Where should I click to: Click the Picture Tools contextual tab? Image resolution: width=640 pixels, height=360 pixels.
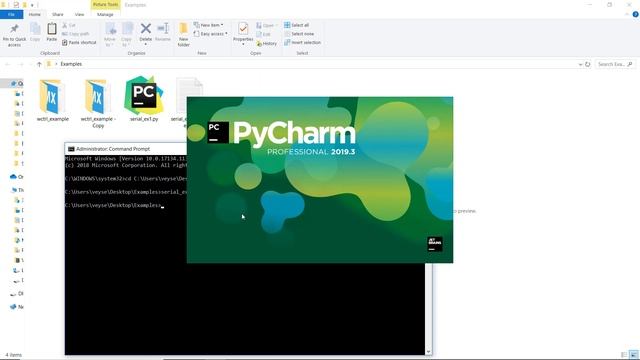pos(105,4)
